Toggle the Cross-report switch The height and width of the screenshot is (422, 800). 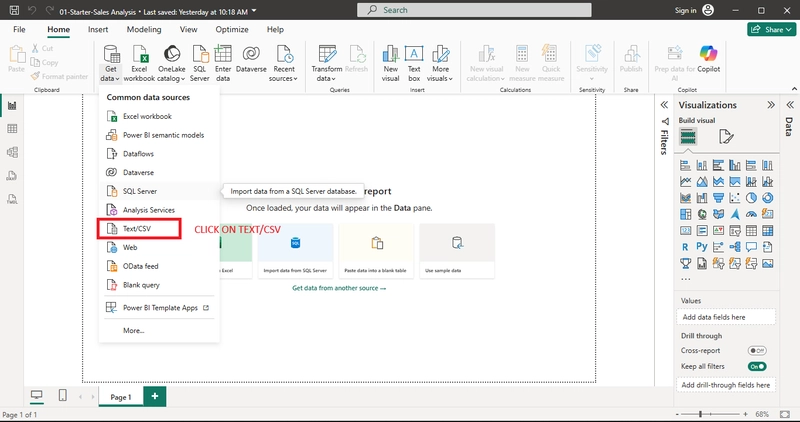coord(757,351)
